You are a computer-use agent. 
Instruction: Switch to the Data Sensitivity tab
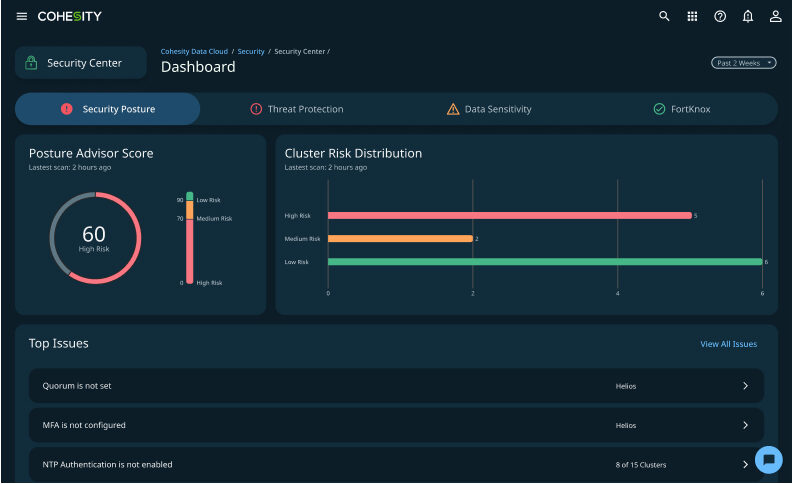[x=489, y=109]
